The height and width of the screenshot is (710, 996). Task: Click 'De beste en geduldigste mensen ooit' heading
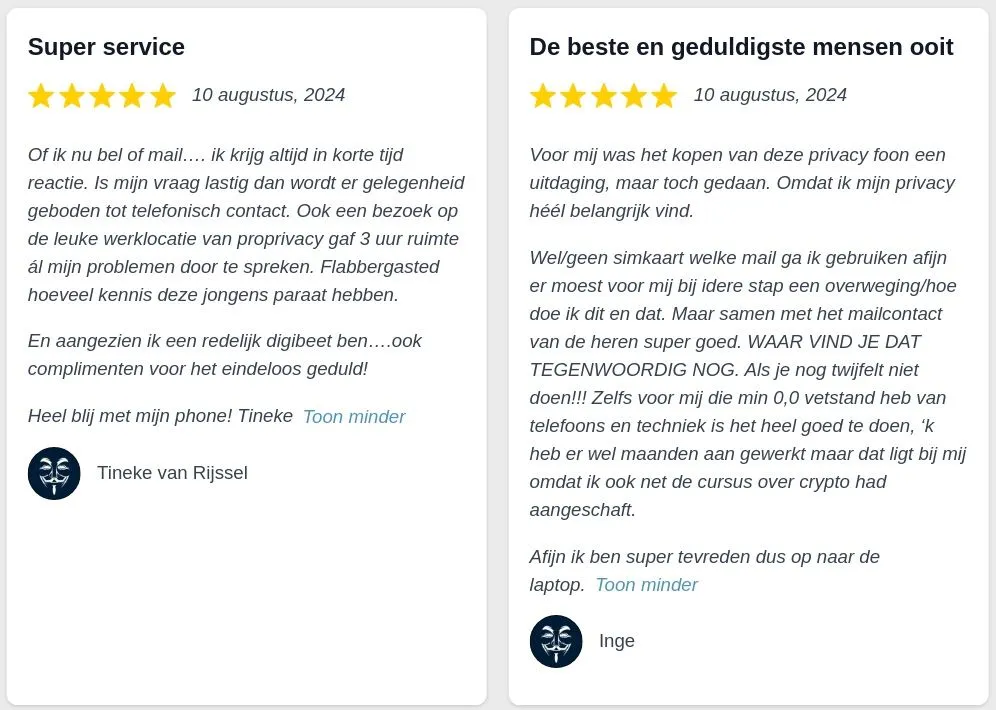point(741,47)
